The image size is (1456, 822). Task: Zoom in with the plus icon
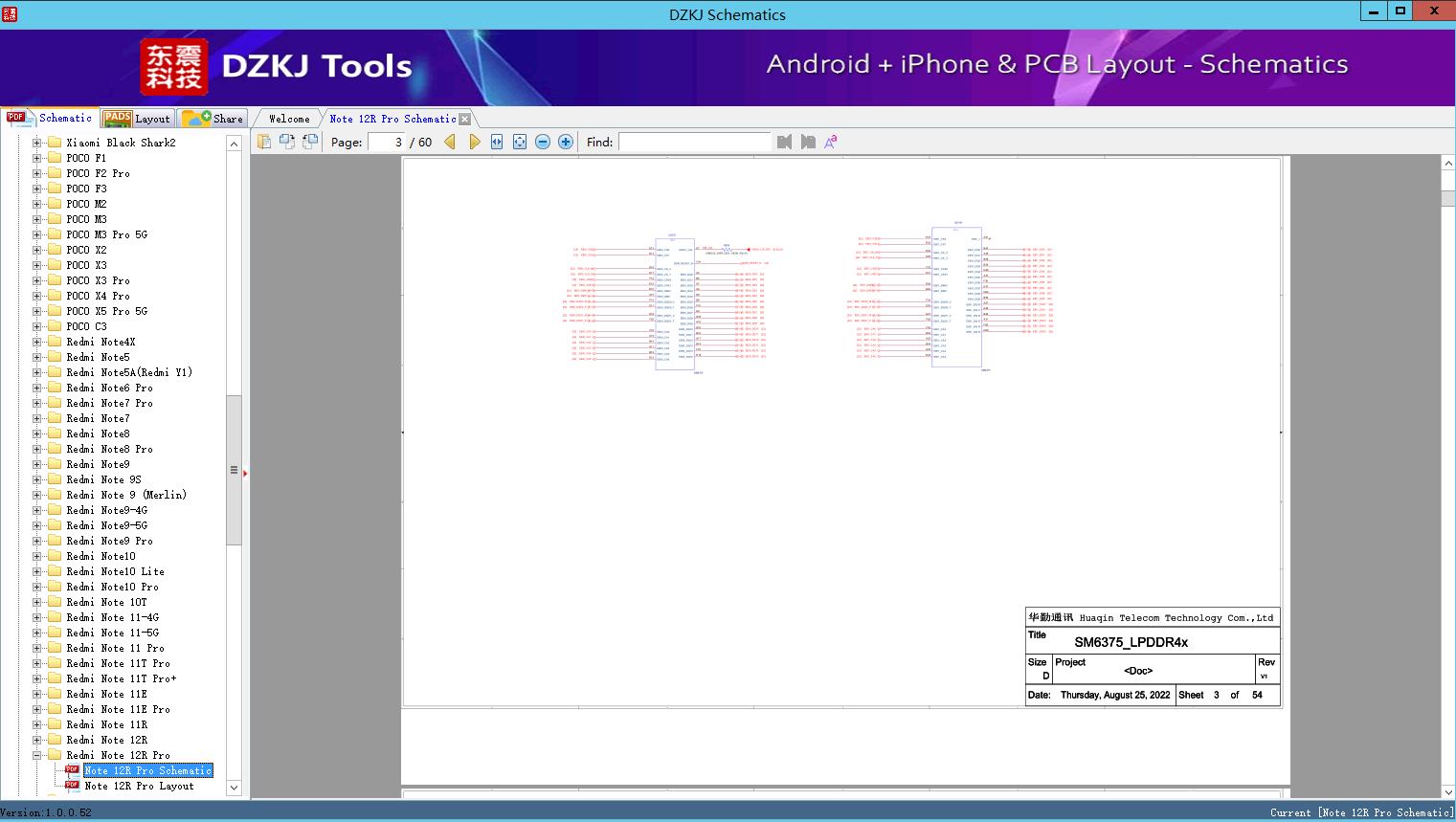(x=566, y=142)
